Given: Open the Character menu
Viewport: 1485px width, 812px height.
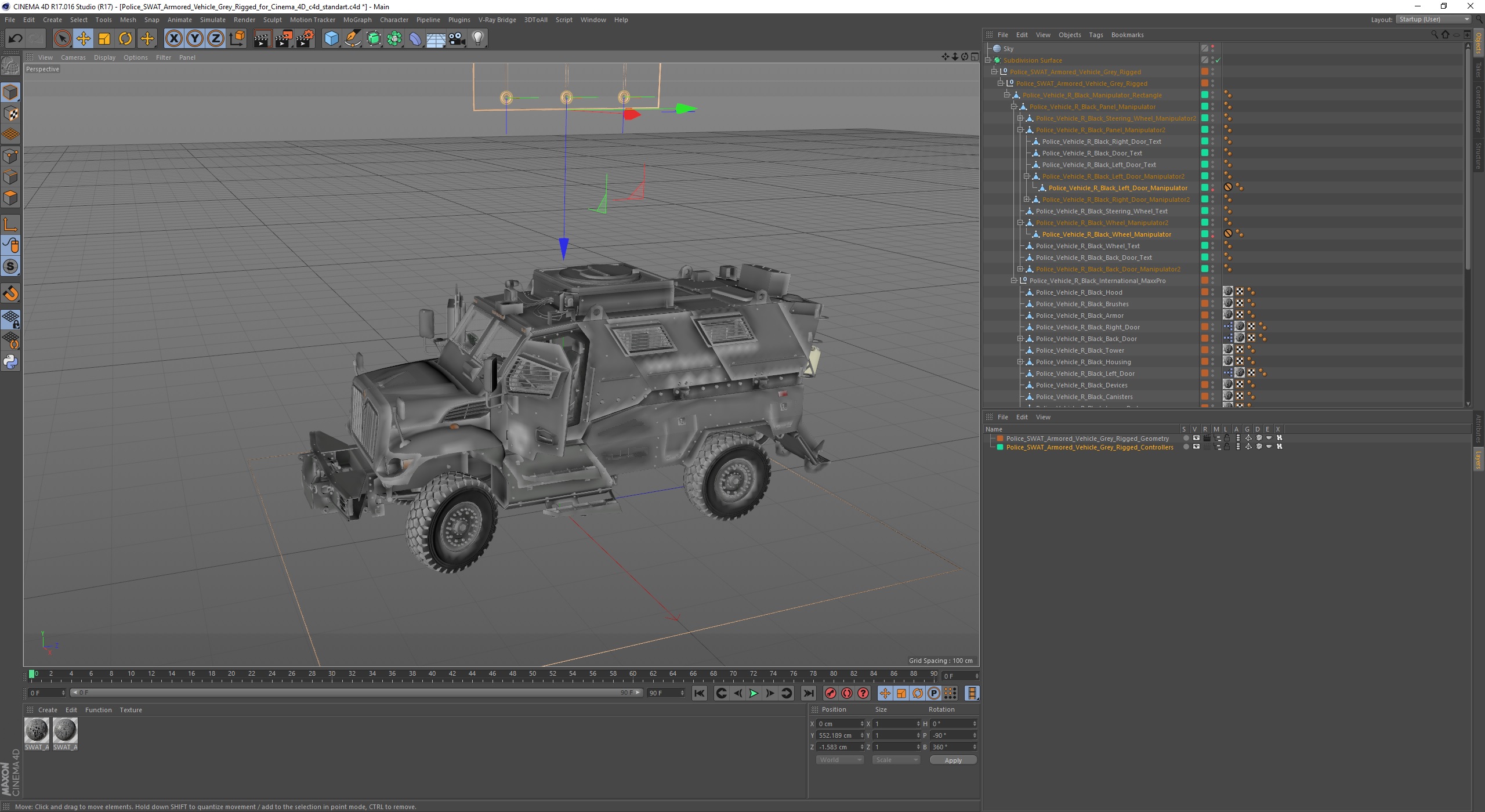Looking at the screenshot, I should point(394,20).
